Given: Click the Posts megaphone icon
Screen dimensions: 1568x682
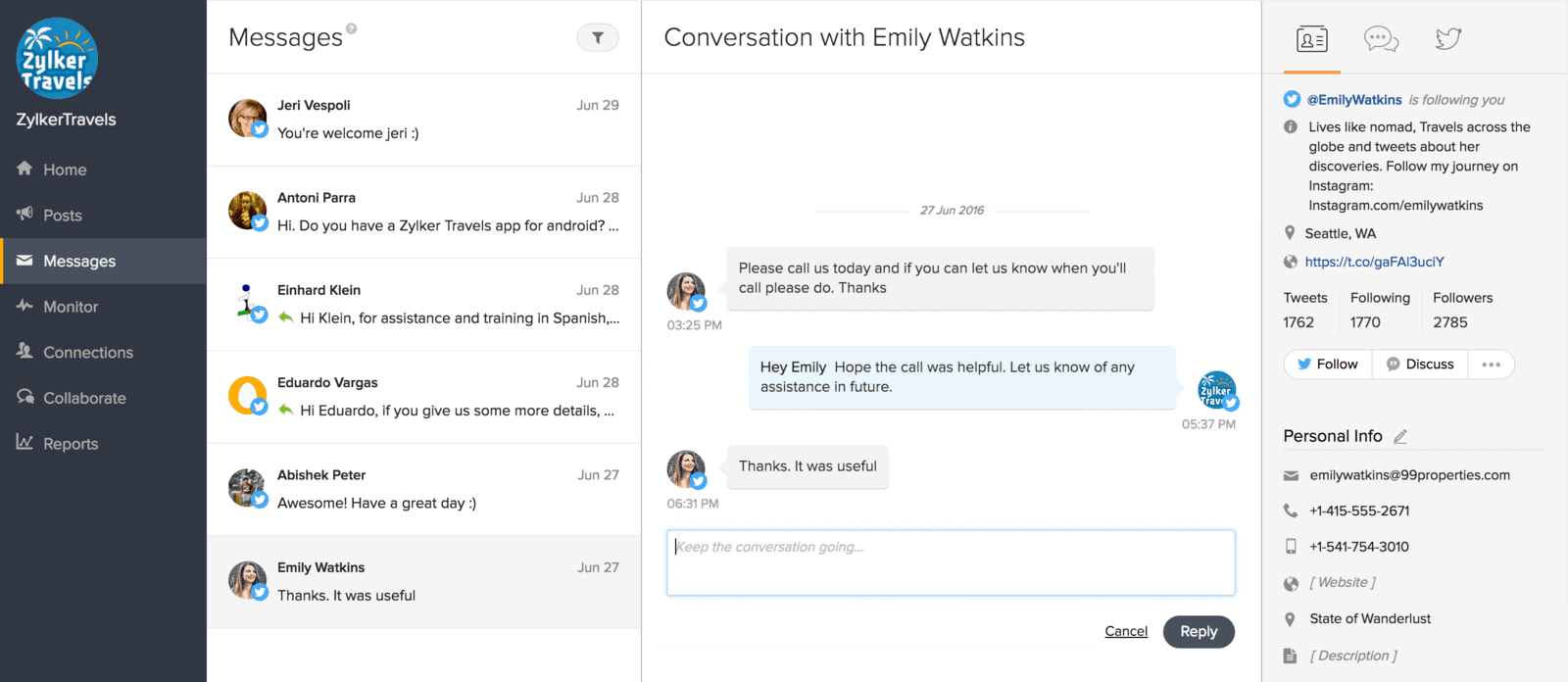Looking at the screenshot, I should (x=24, y=214).
